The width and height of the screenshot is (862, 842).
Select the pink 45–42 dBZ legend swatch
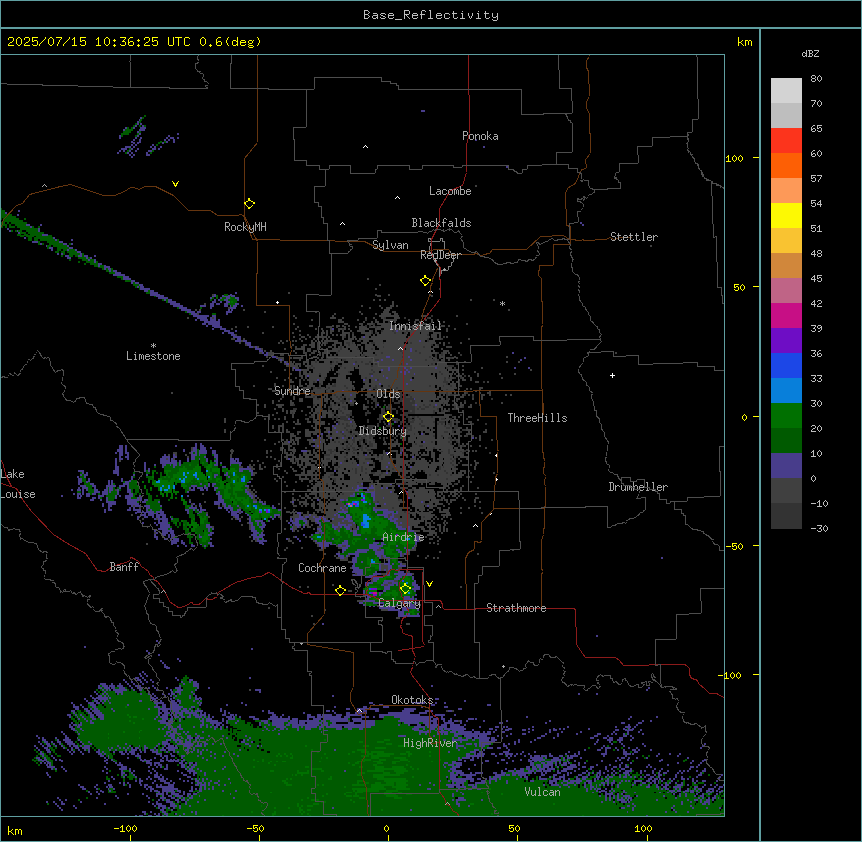point(786,290)
